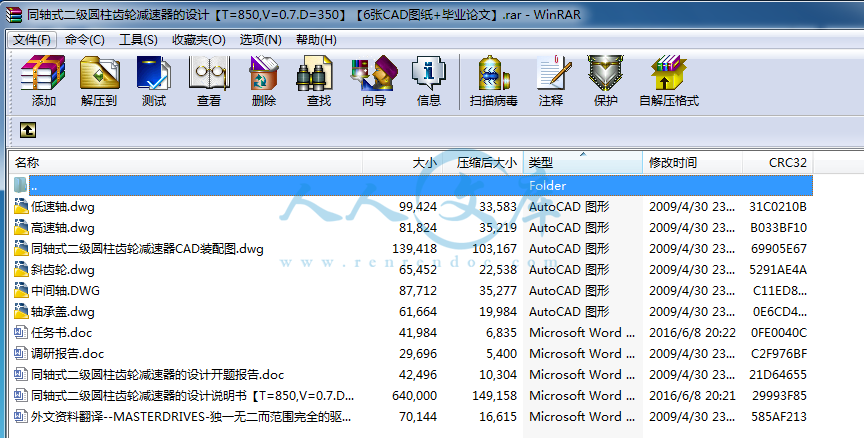Click CRC32 value 31C0210B
This screenshot has width=864, height=438.
[x=778, y=207]
